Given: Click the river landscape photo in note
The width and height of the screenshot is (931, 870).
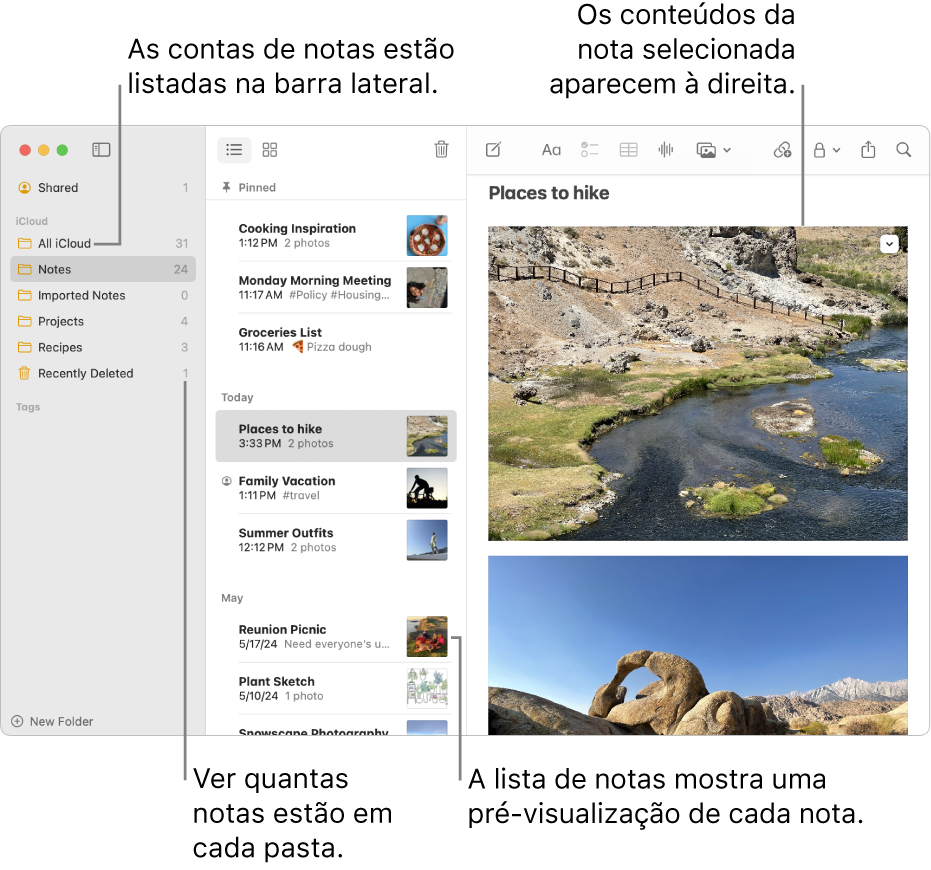Looking at the screenshot, I should (x=698, y=384).
